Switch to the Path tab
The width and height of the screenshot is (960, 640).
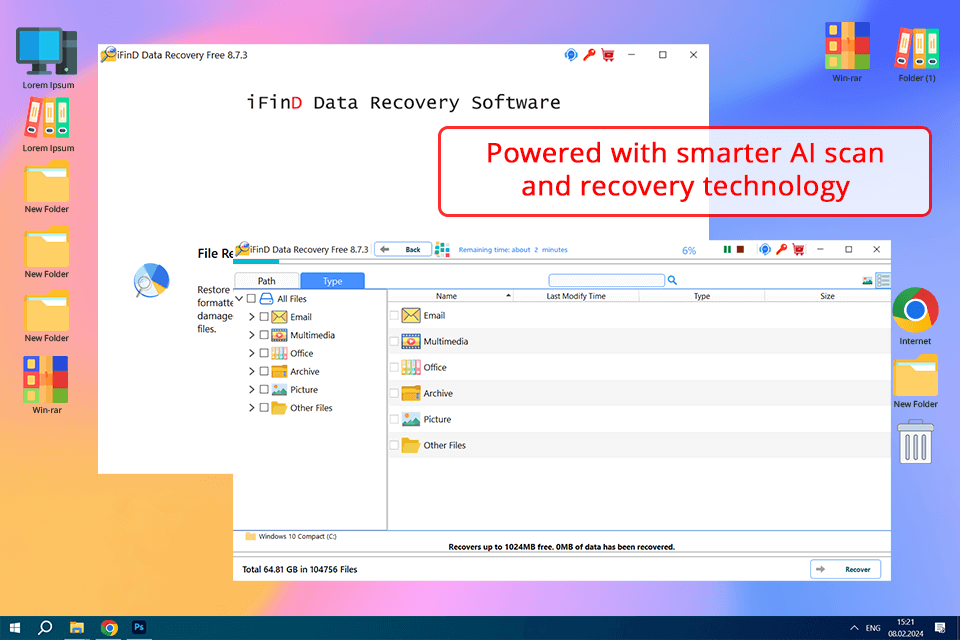(x=266, y=280)
